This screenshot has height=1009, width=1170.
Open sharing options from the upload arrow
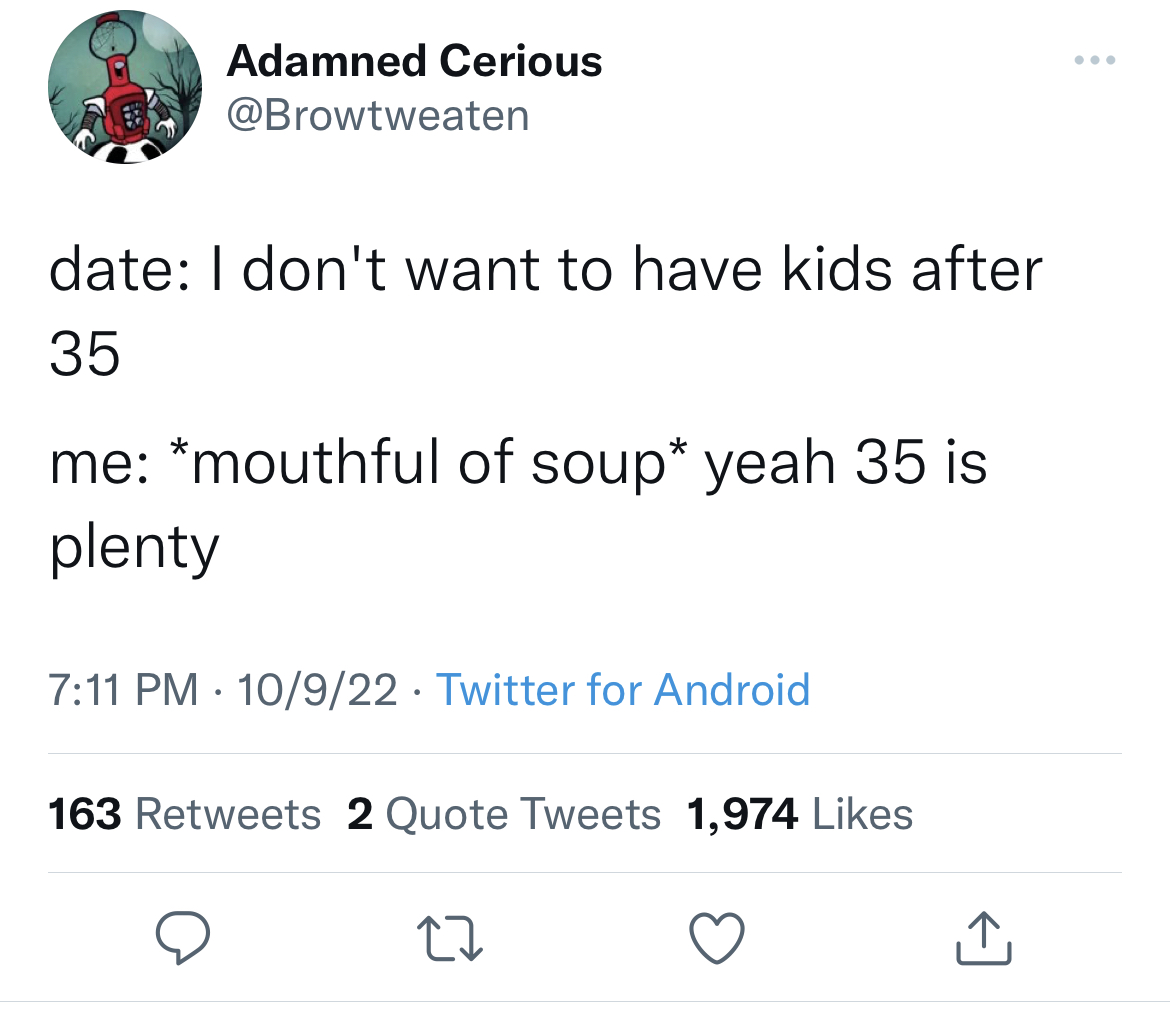983,936
